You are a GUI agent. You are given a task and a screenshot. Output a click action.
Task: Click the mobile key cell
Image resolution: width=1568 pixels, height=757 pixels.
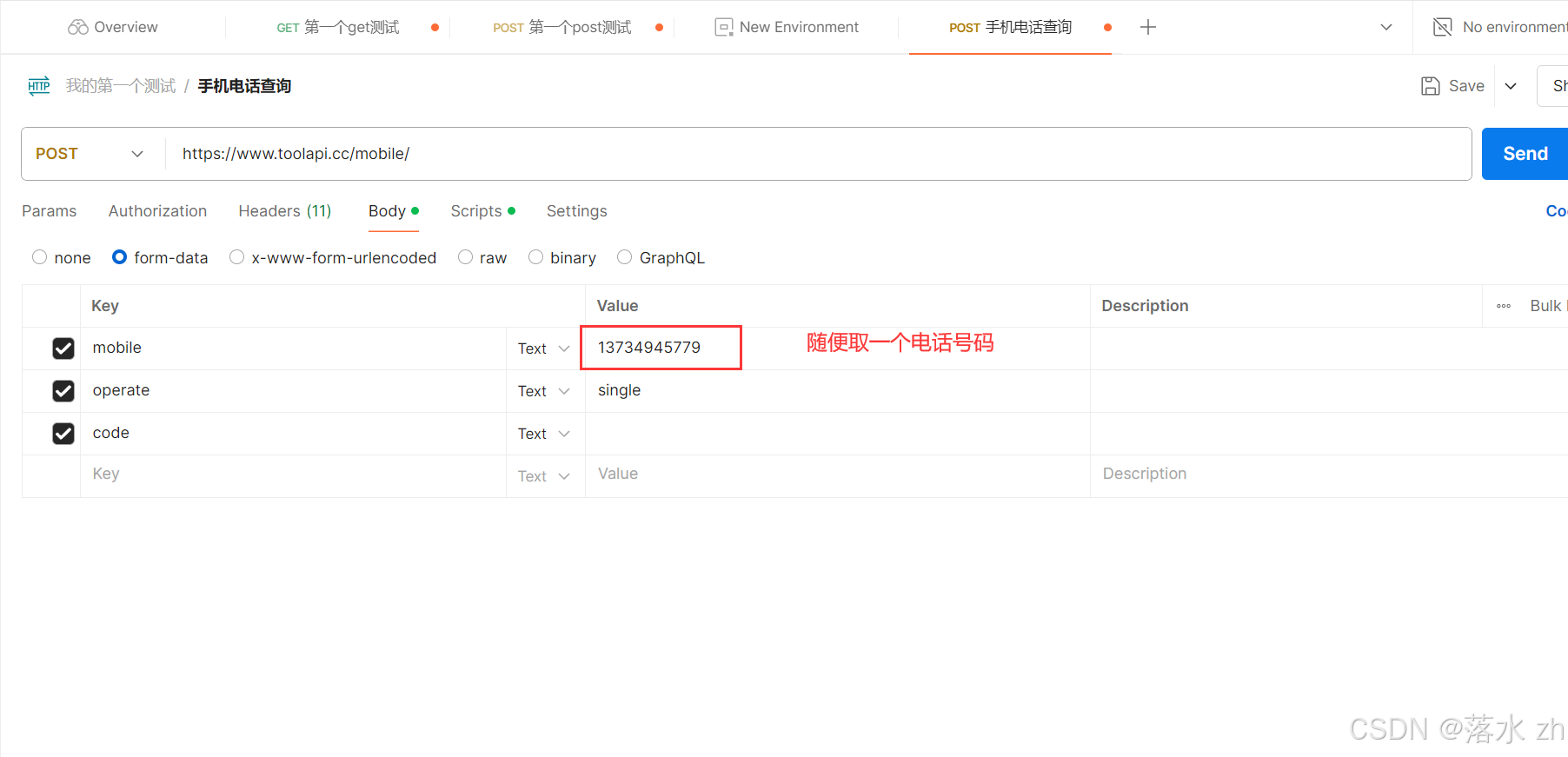tap(294, 348)
